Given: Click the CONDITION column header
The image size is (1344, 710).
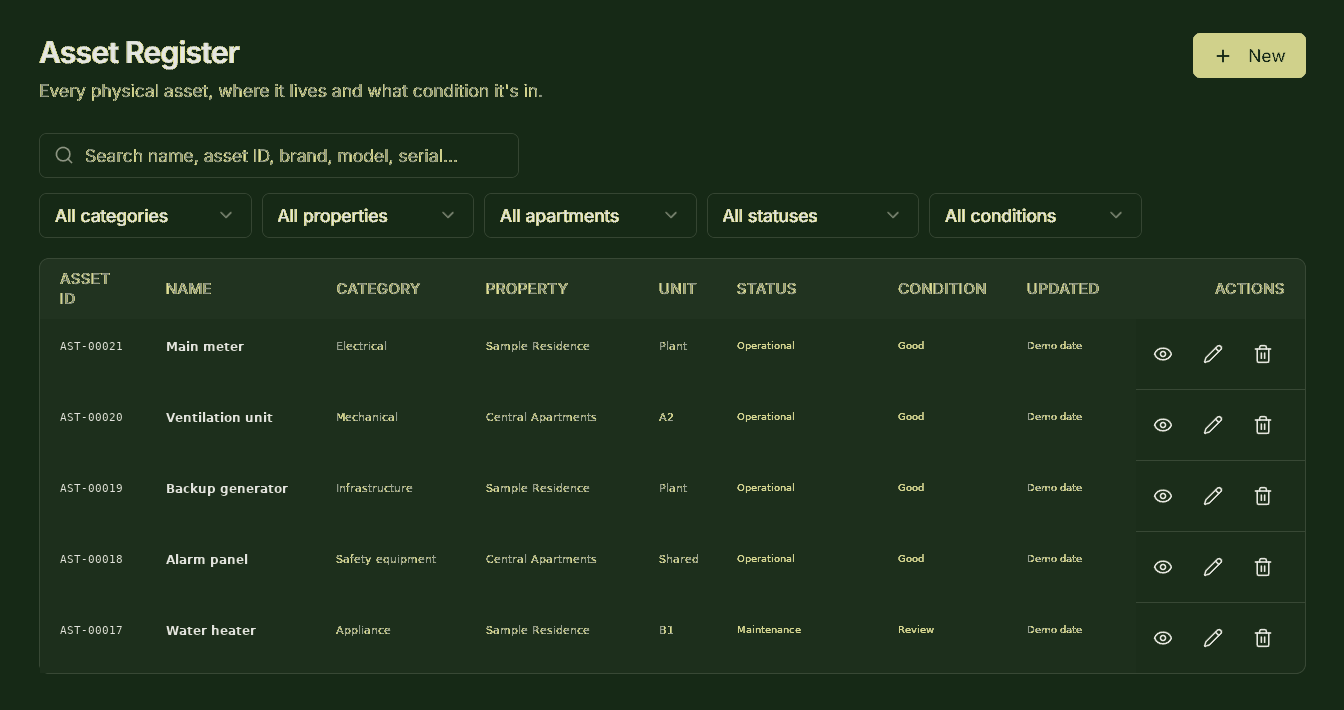Looking at the screenshot, I should (942, 288).
